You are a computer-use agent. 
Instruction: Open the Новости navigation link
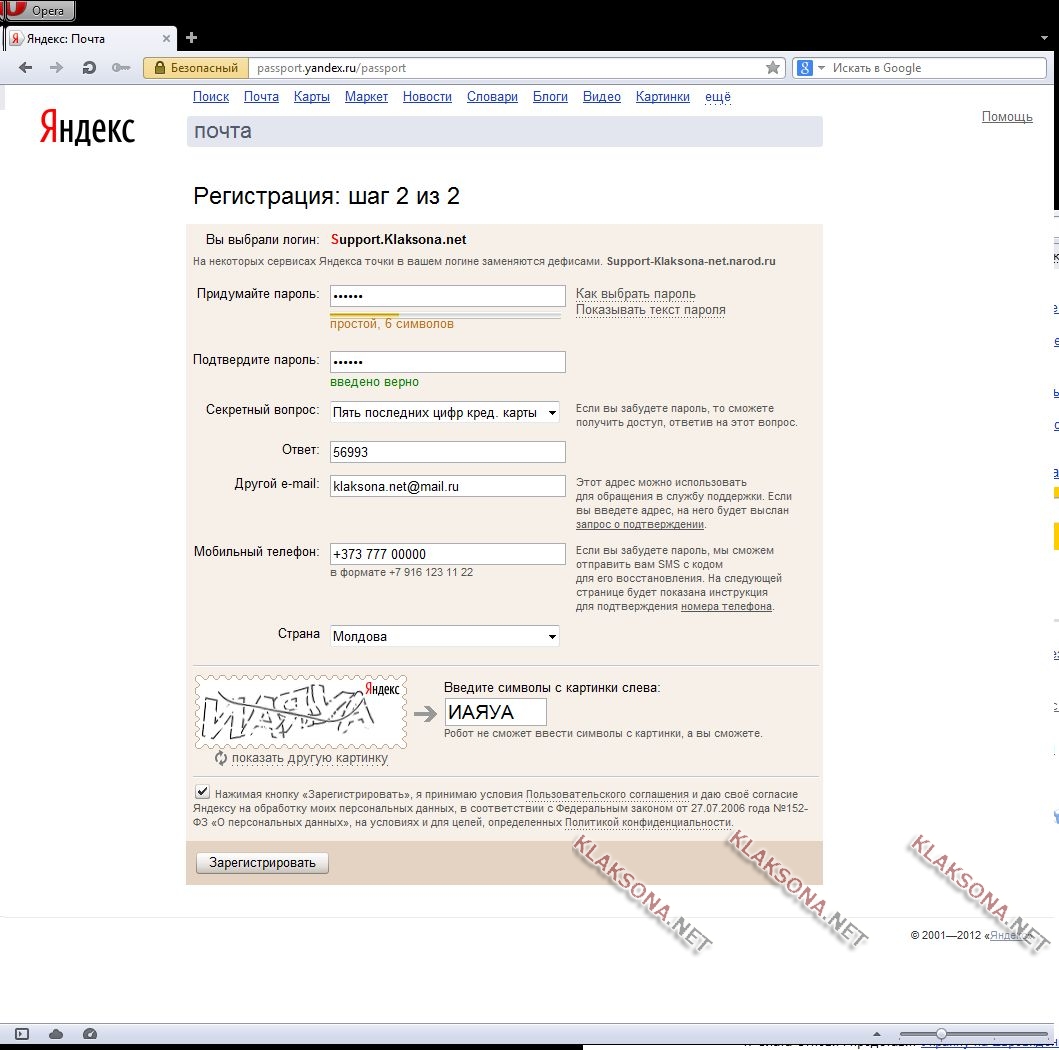coord(427,97)
